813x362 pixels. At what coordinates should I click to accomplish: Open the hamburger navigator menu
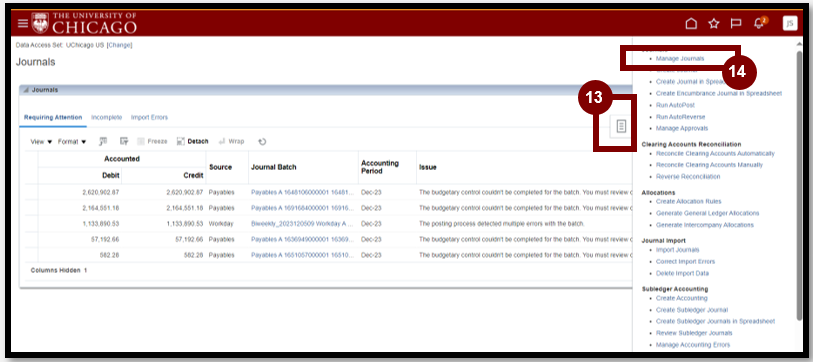point(23,23)
